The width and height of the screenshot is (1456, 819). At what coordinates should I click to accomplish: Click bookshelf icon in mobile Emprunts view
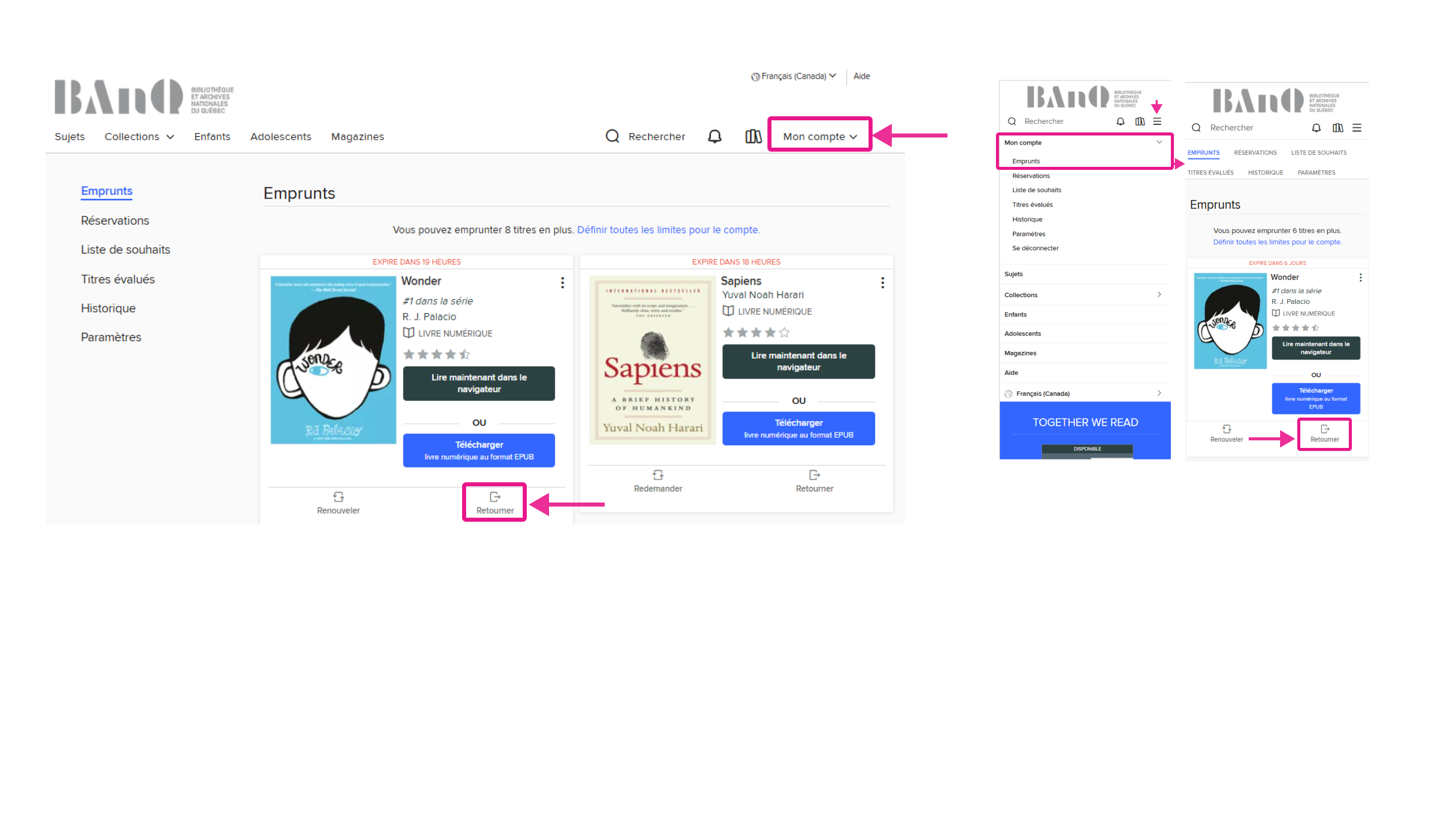point(1337,128)
